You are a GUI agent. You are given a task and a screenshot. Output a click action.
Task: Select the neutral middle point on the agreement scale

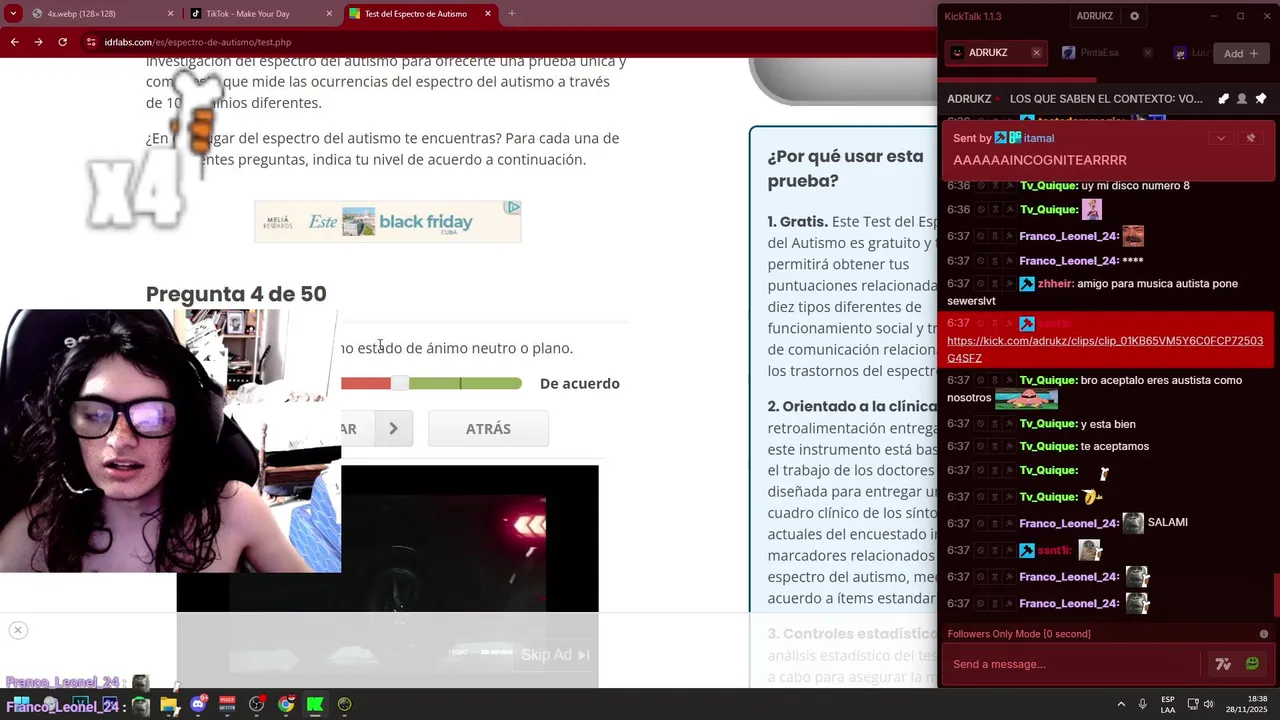pos(399,383)
